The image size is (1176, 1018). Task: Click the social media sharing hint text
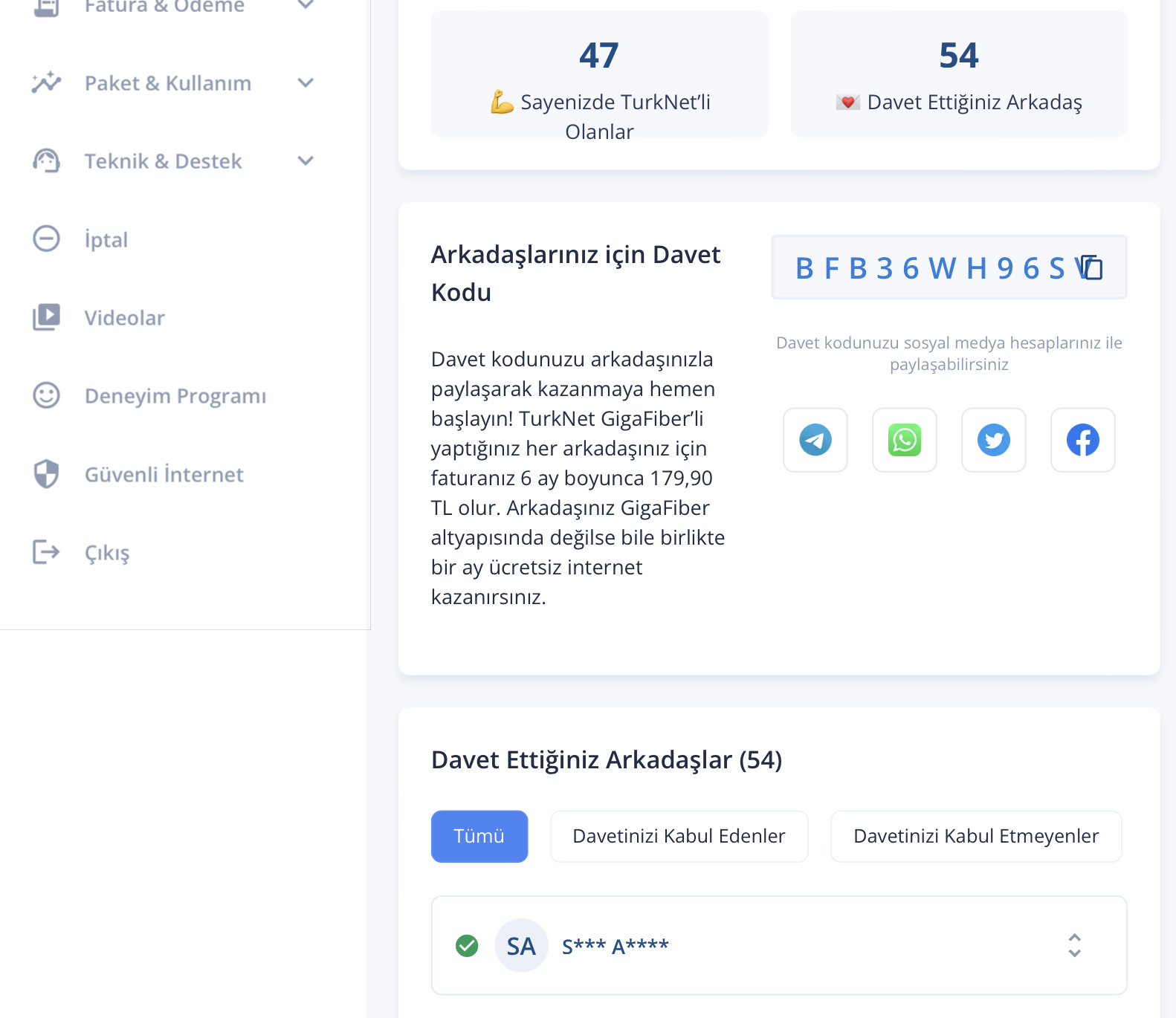[x=949, y=353]
